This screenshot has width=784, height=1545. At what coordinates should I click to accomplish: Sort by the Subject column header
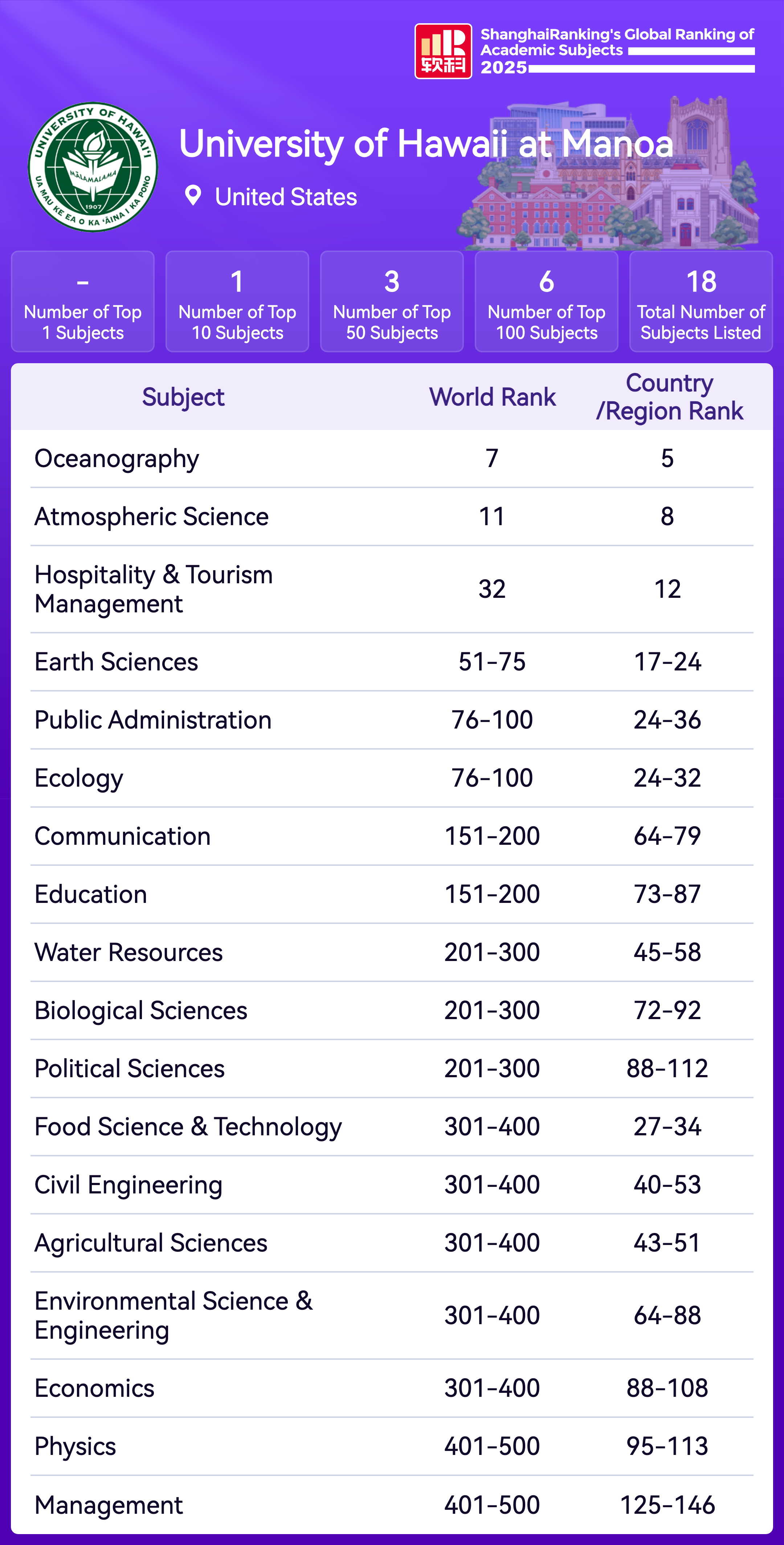point(183,397)
